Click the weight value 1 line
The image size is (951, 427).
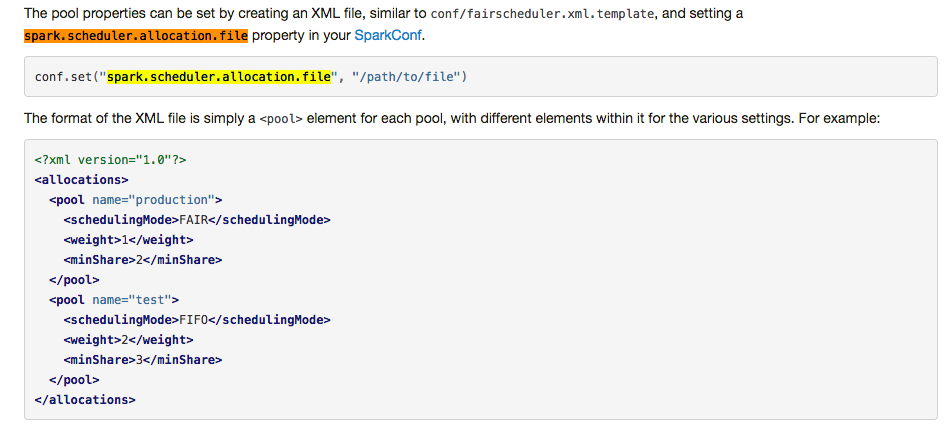(127, 239)
